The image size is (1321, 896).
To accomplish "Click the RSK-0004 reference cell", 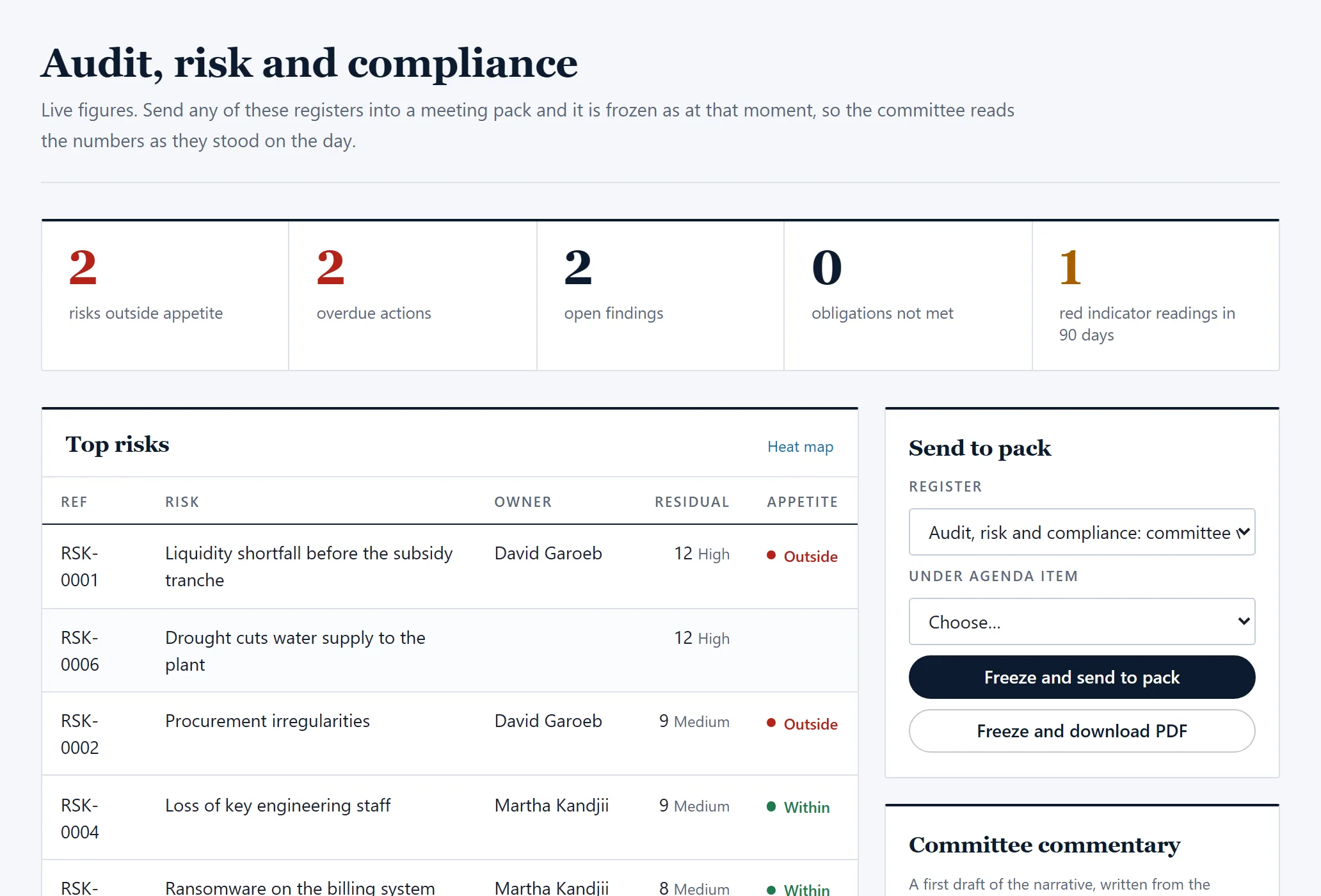I will (80, 819).
